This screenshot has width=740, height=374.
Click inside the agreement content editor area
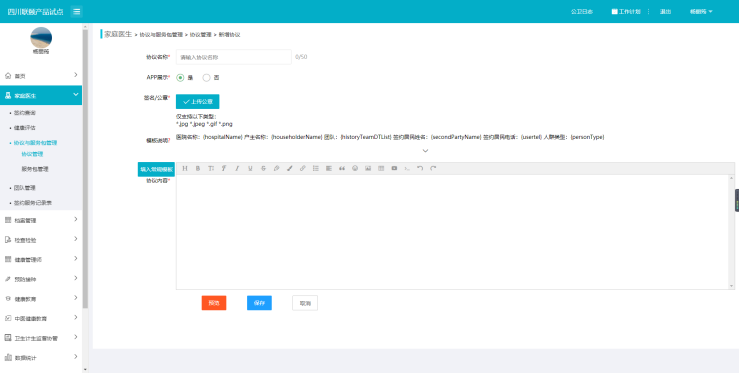(x=453, y=232)
